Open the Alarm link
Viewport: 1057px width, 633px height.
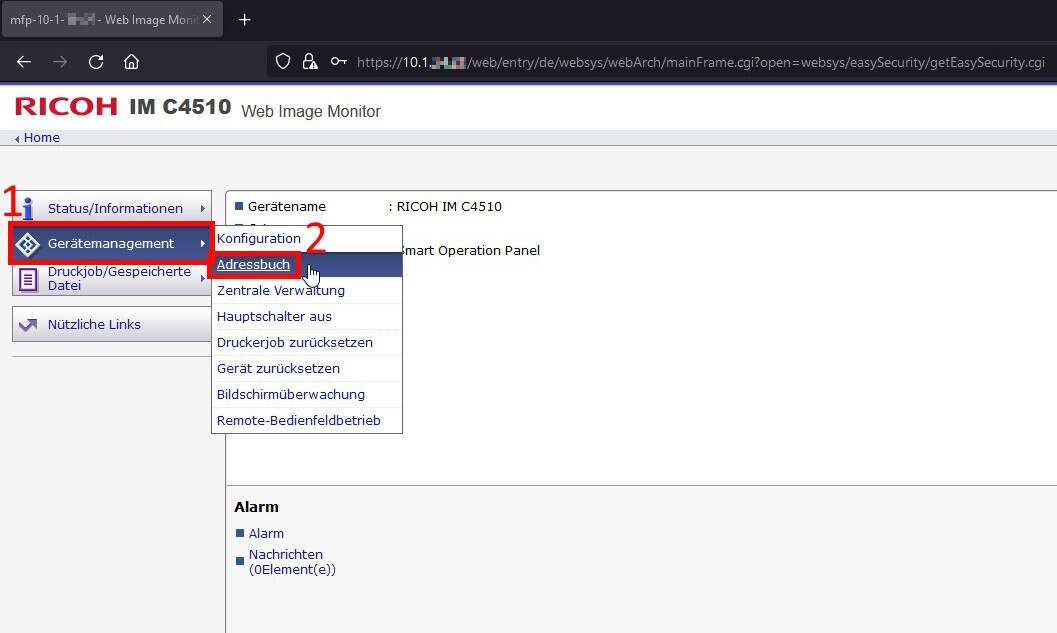pos(266,533)
